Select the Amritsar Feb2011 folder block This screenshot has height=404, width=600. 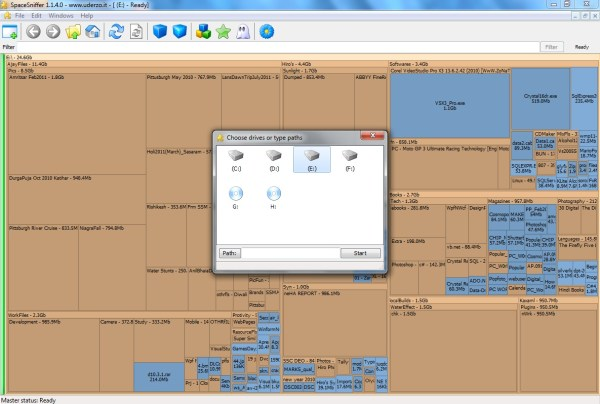pyautogui.click(x=77, y=124)
